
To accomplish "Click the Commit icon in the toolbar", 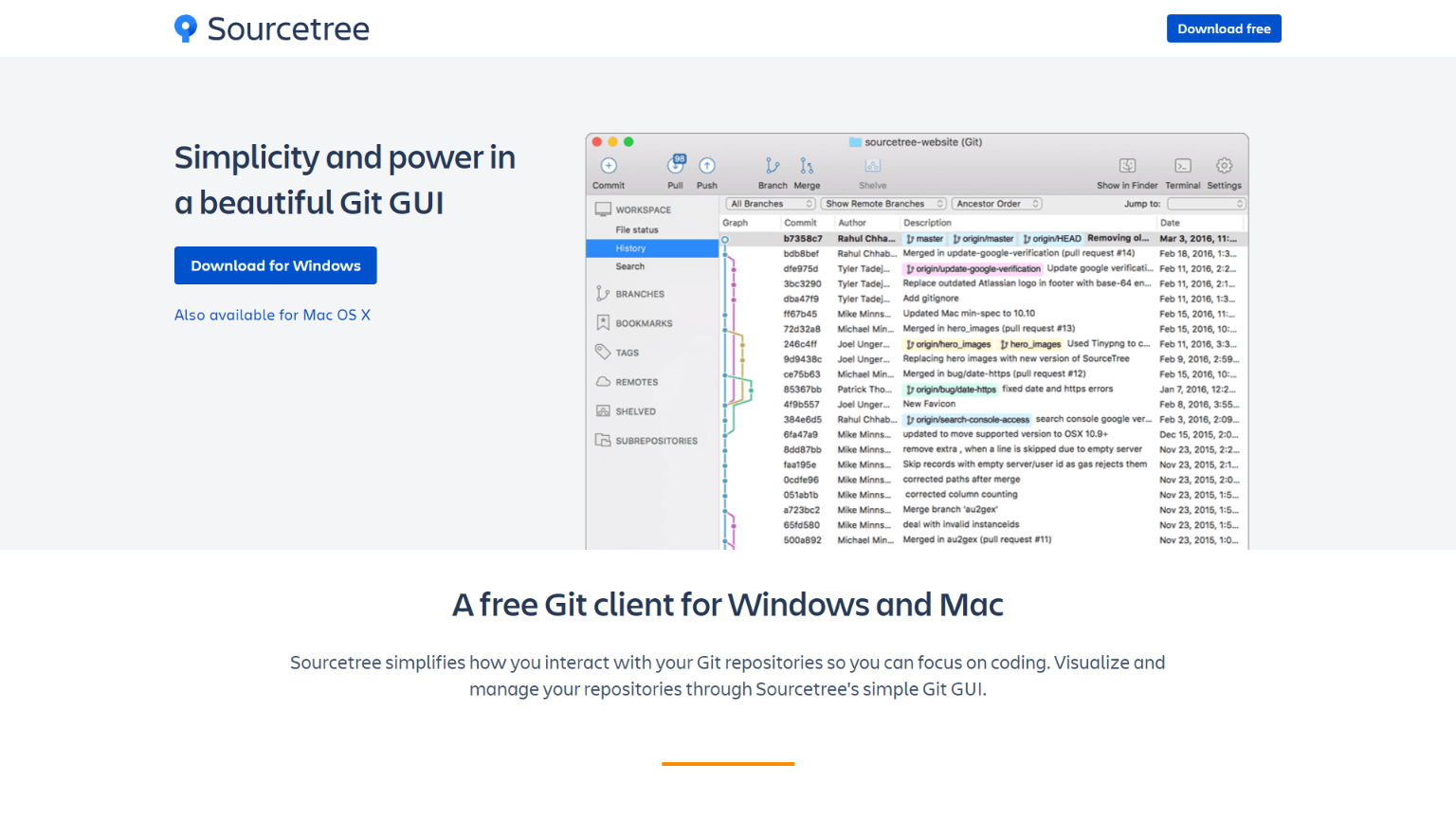I will [x=608, y=167].
